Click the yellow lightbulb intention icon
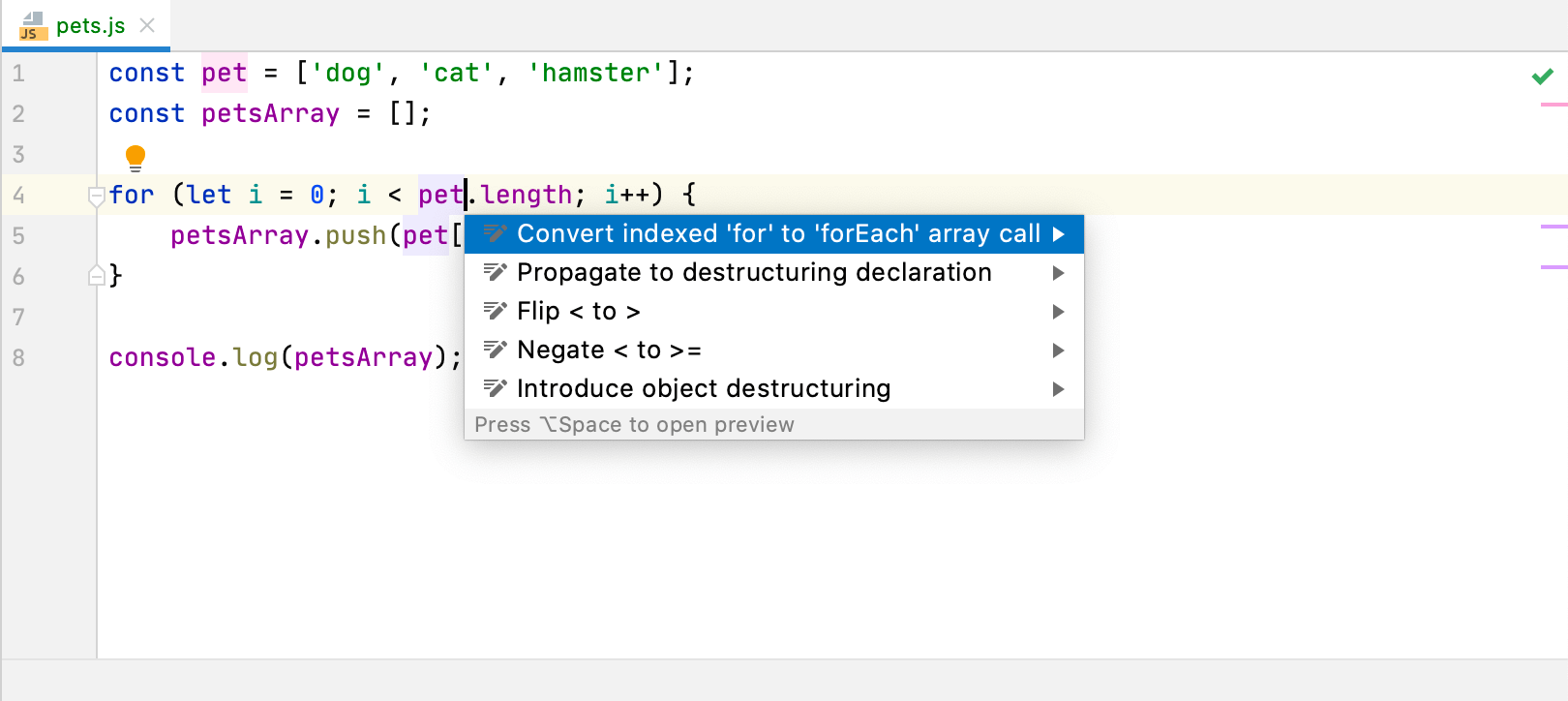Image resolution: width=1568 pixels, height=701 pixels. (x=136, y=157)
